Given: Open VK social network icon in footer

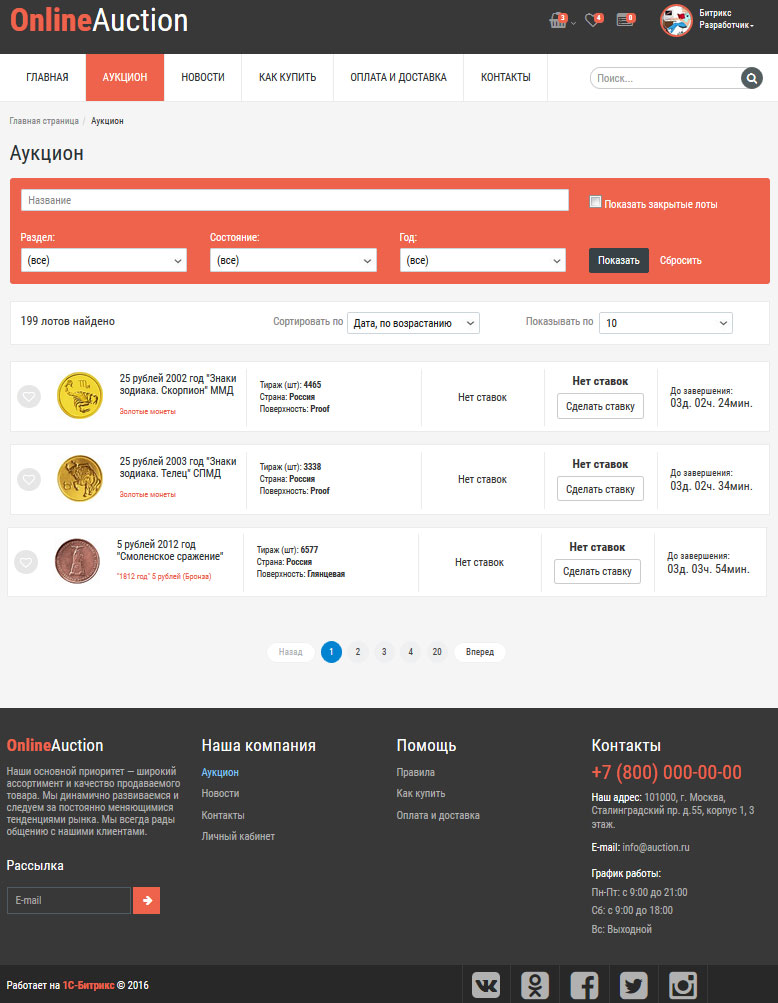Looking at the screenshot, I should pos(486,985).
